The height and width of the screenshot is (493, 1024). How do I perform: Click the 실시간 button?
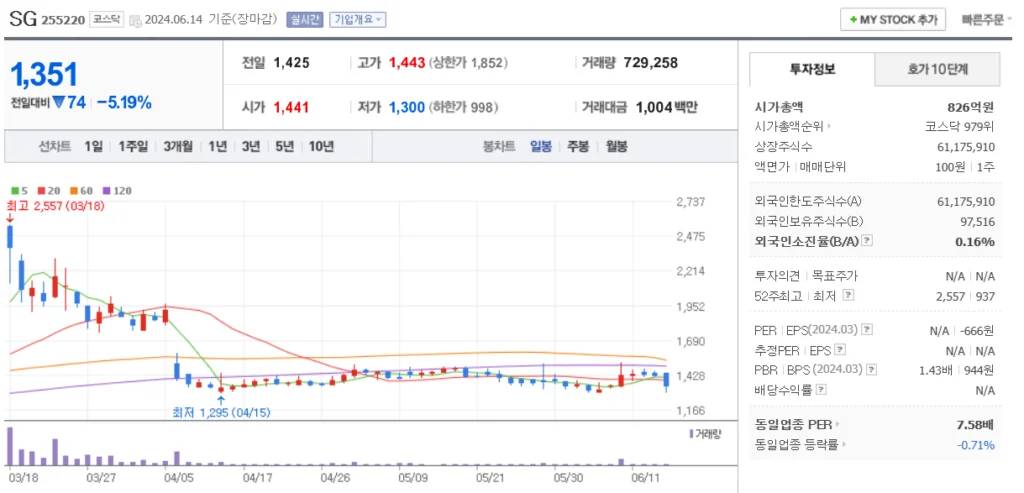(x=304, y=20)
